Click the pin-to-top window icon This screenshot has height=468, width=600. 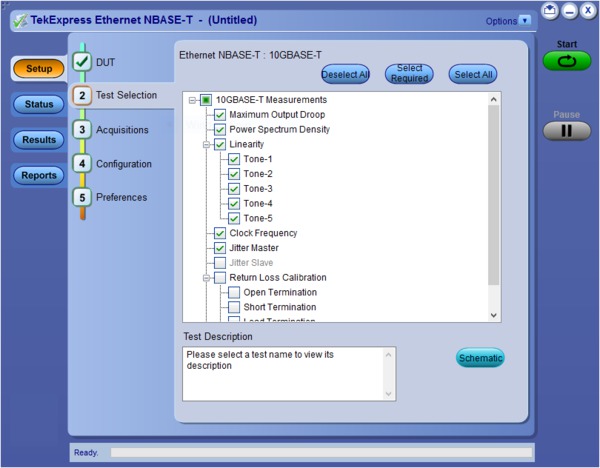coord(550,11)
